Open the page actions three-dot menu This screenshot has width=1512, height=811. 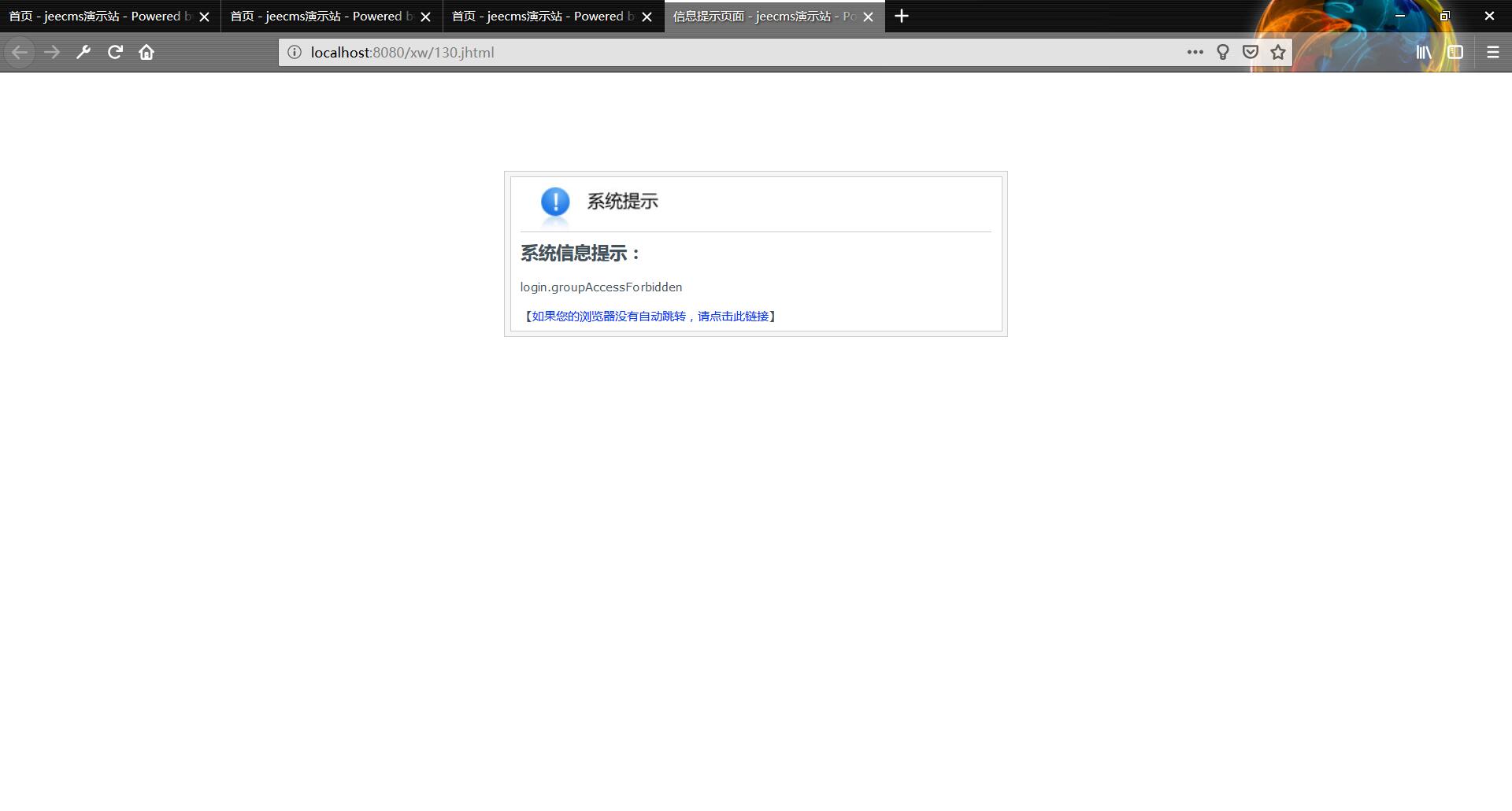click(x=1195, y=53)
